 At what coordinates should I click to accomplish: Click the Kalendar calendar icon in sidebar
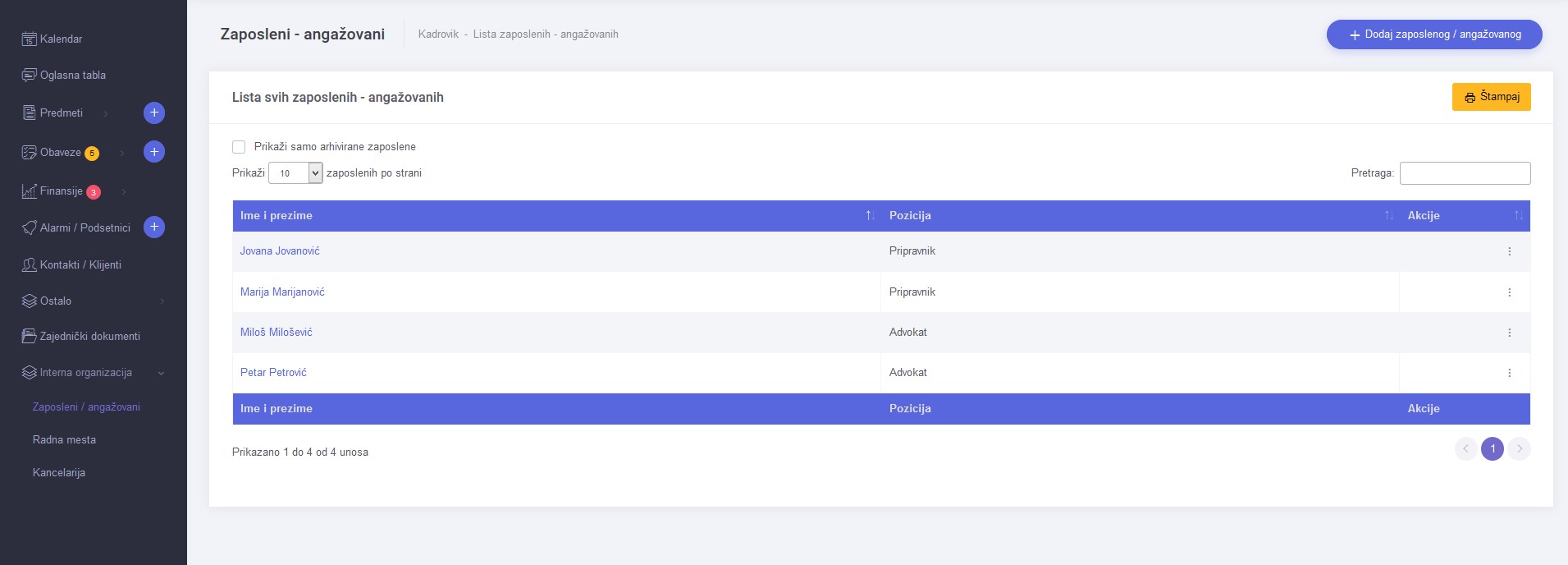tap(30, 39)
